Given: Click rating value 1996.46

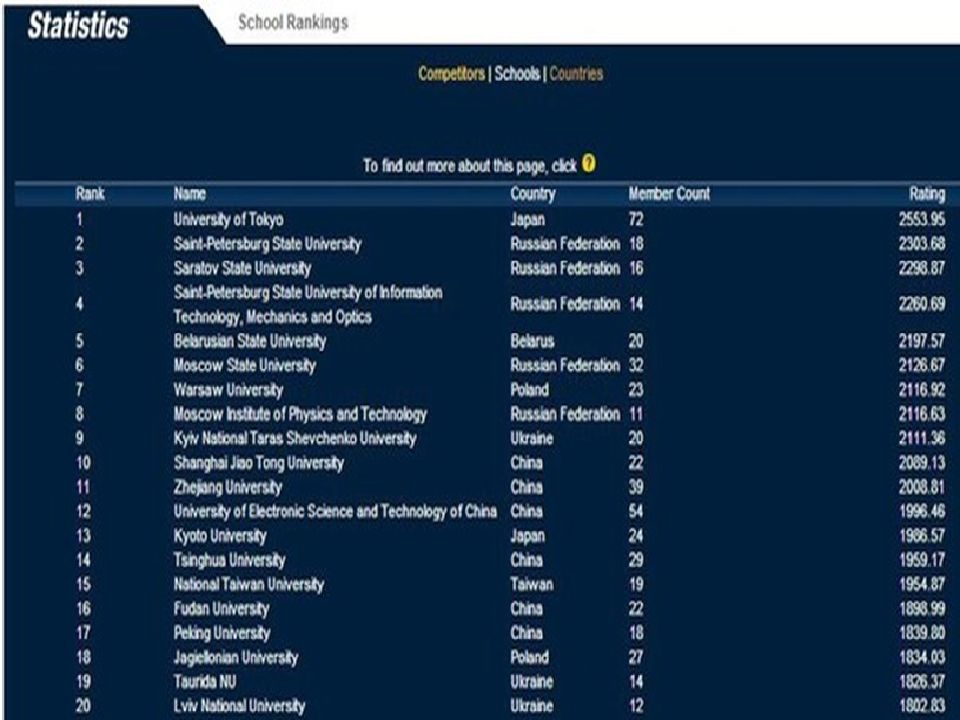Looking at the screenshot, I should coord(921,511).
